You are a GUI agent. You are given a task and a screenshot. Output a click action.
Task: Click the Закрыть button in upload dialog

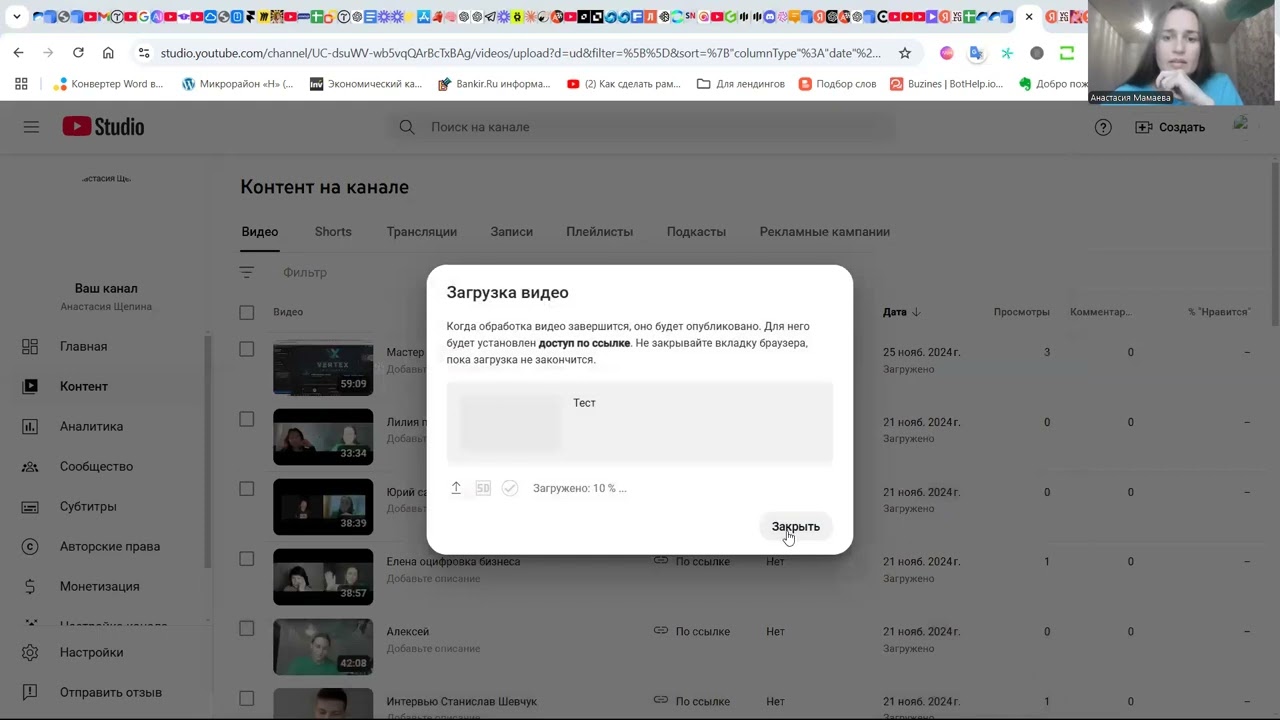[x=796, y=527]
